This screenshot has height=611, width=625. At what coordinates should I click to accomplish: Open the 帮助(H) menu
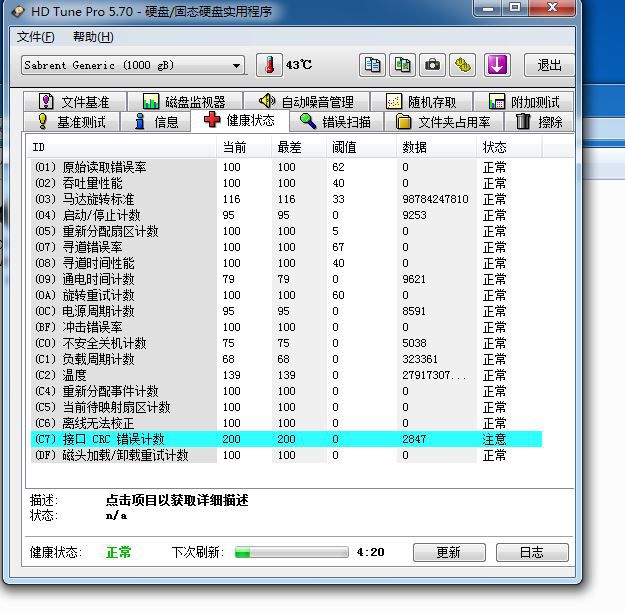tap(93, 37)
